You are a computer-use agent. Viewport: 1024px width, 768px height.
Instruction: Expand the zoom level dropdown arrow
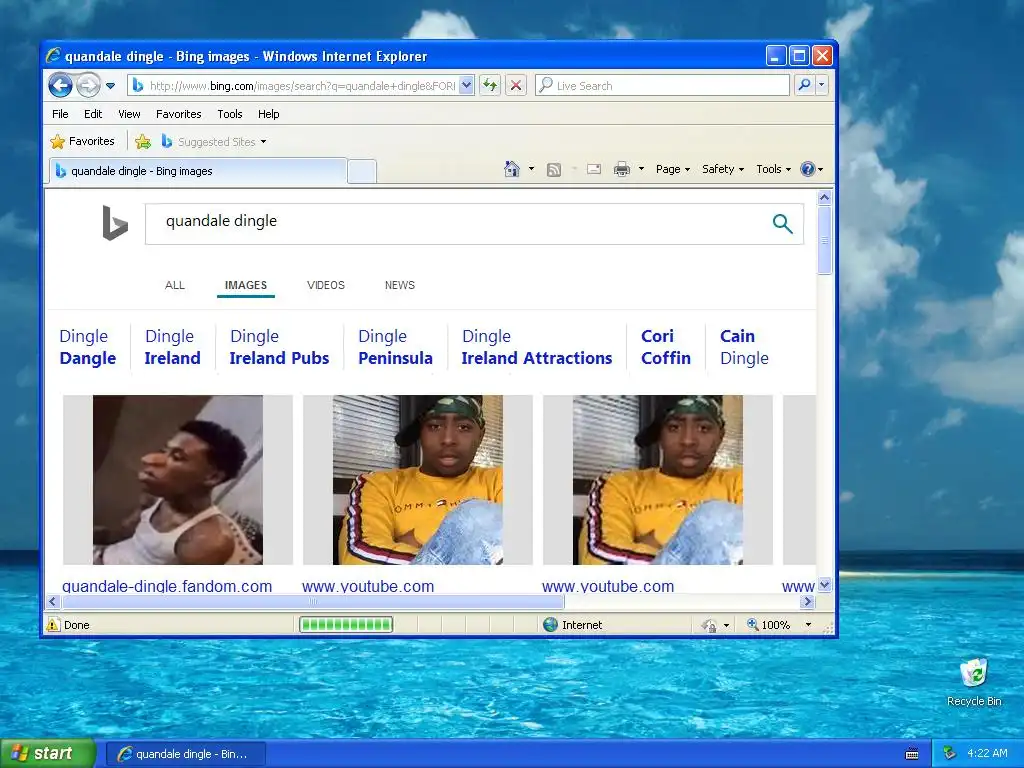(x=808, y=625)
